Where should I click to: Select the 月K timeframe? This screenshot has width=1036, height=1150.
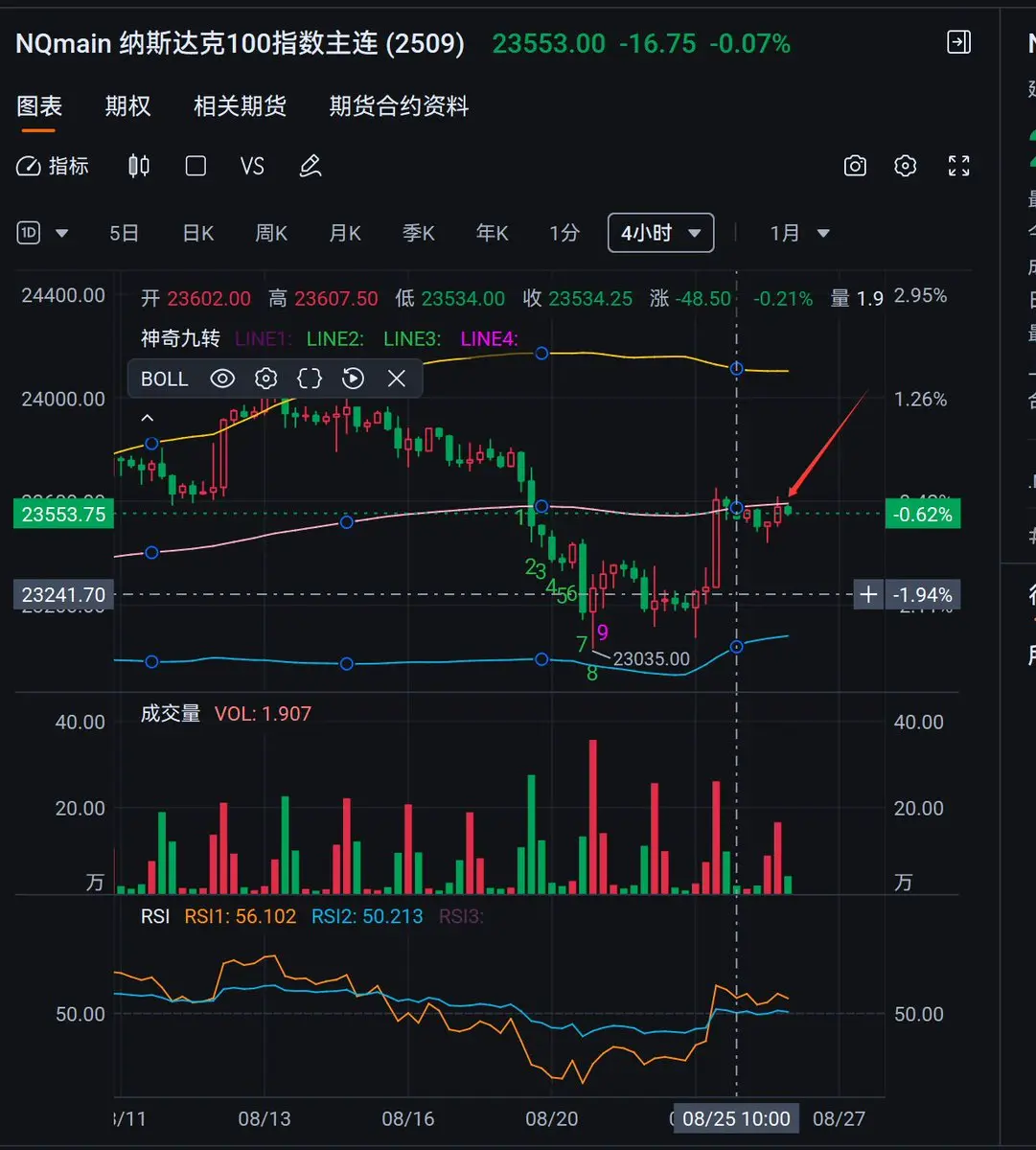tap(345, 233)
